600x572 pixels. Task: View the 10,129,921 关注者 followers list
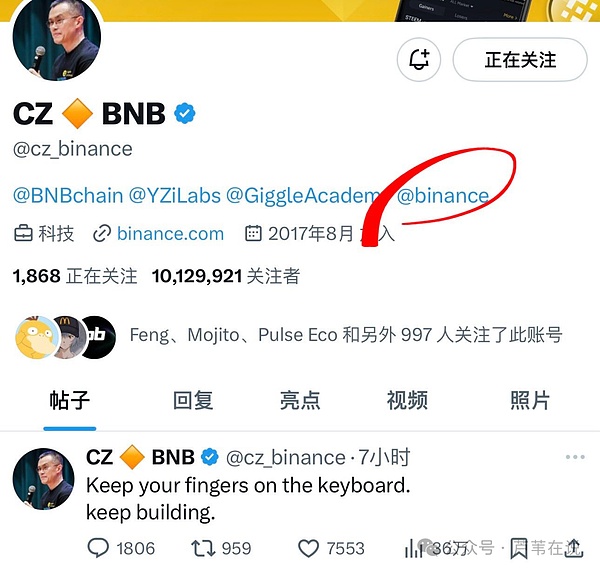[226, 276]
